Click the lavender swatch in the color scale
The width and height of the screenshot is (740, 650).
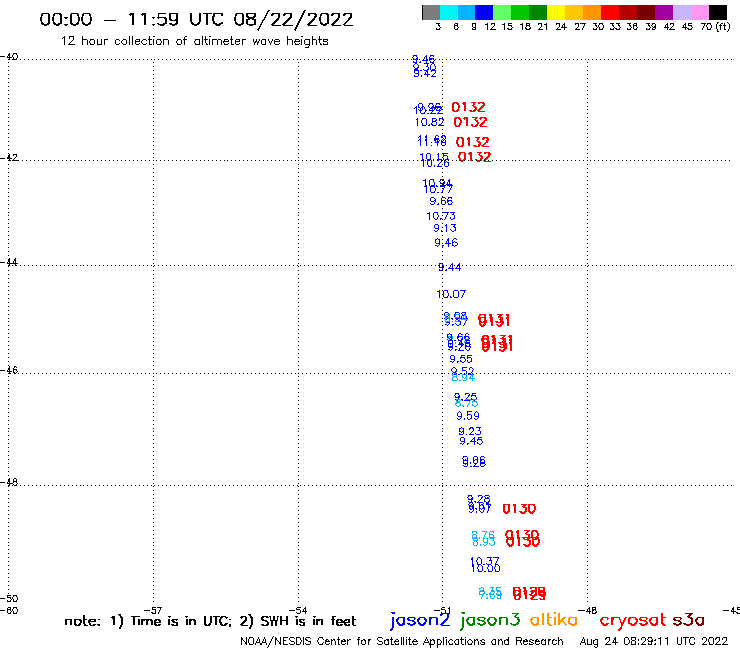point(682,12)
